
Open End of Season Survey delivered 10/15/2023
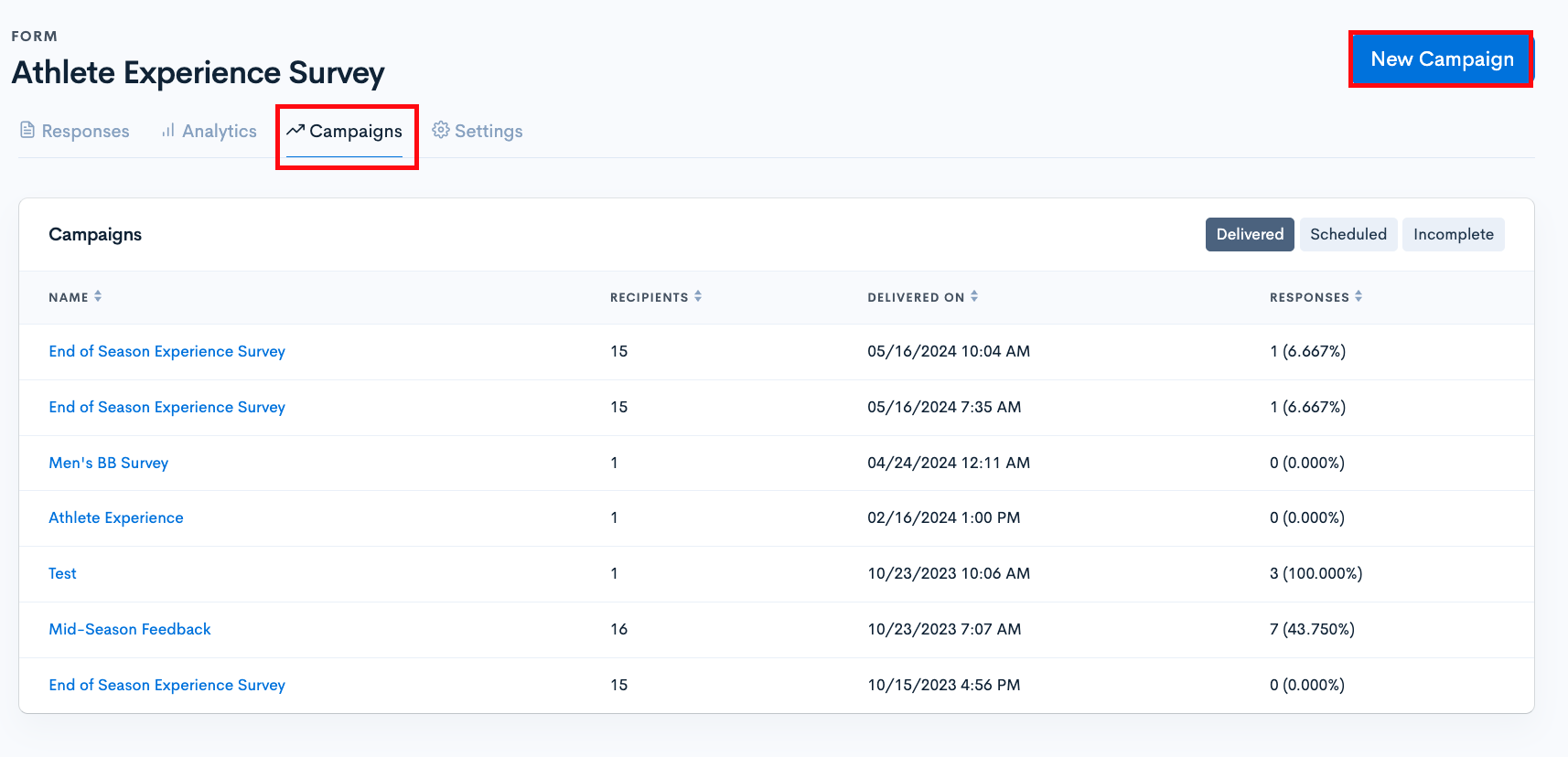[167, 685]
